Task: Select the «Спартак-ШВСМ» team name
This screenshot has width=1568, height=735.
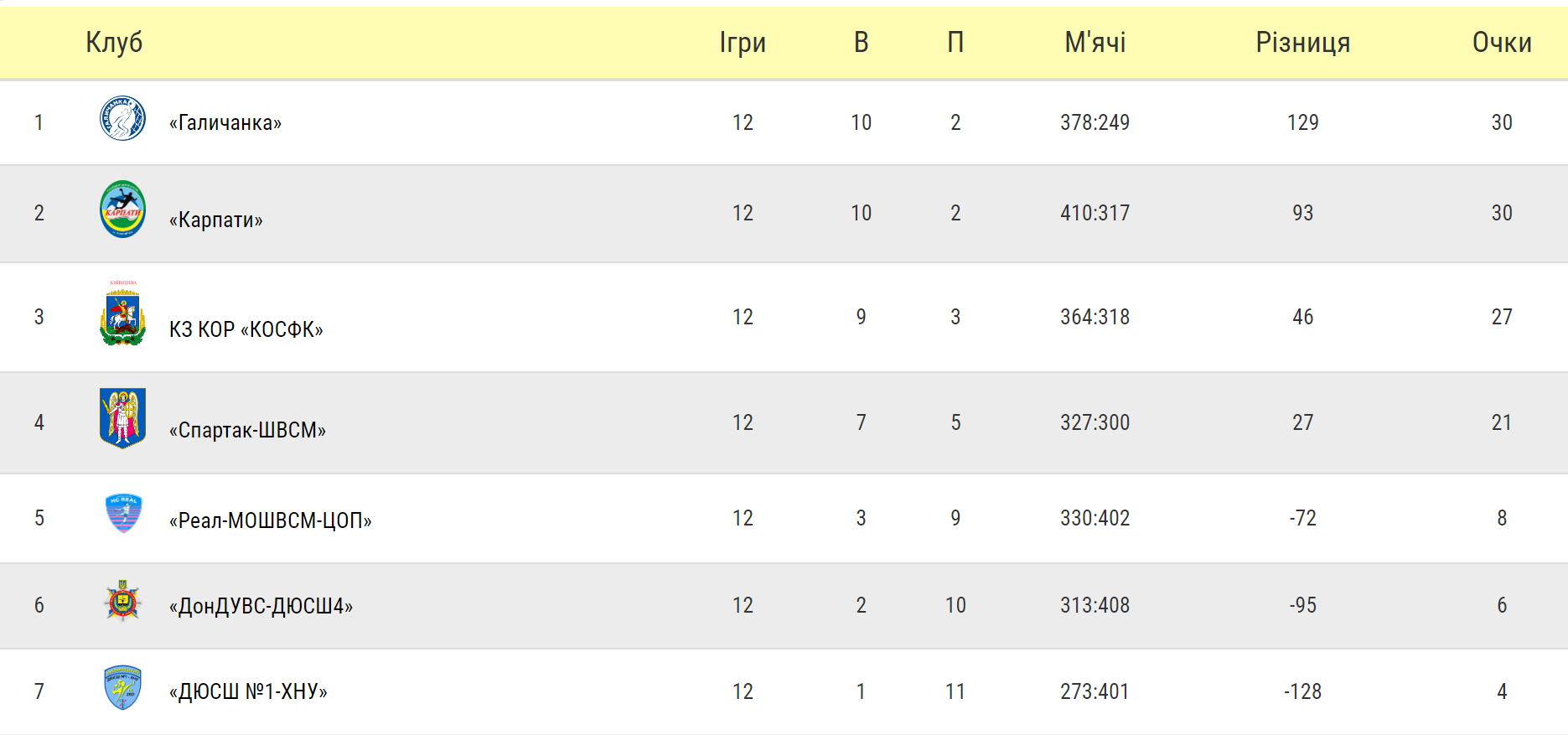Action: (x=247, y=430)
